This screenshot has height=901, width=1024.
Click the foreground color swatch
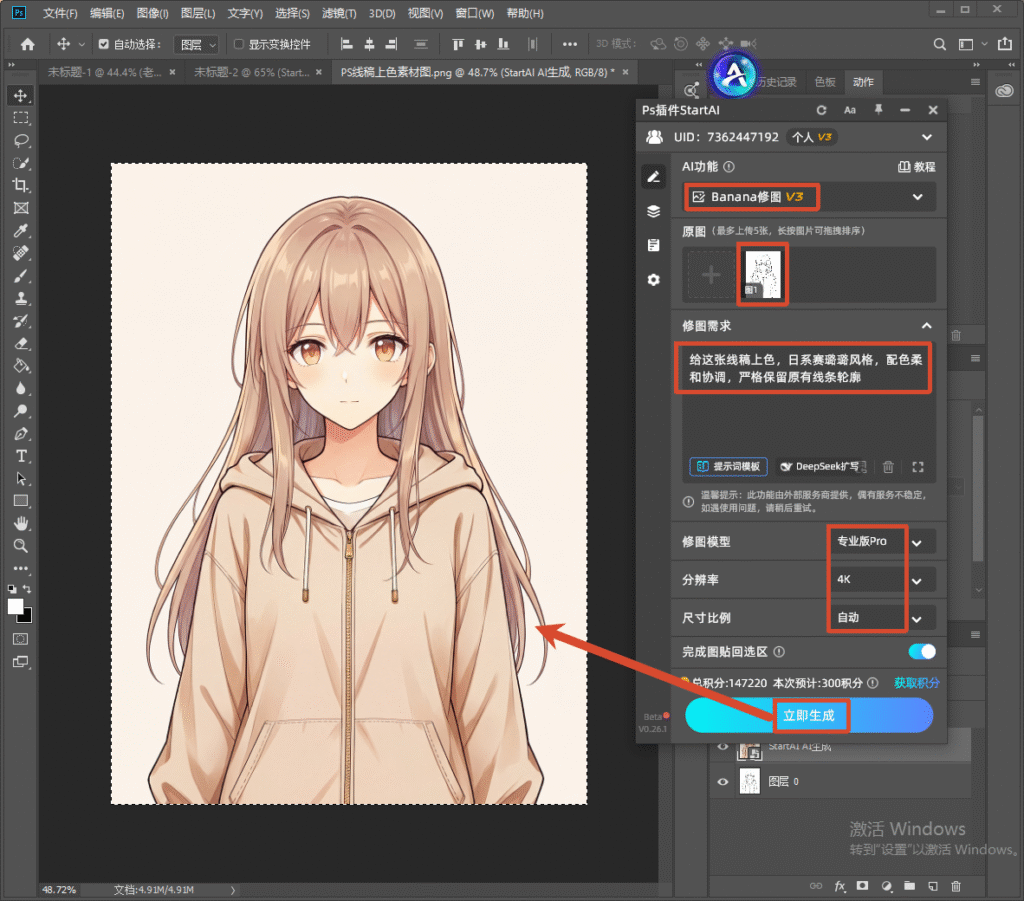coord(16,607)
